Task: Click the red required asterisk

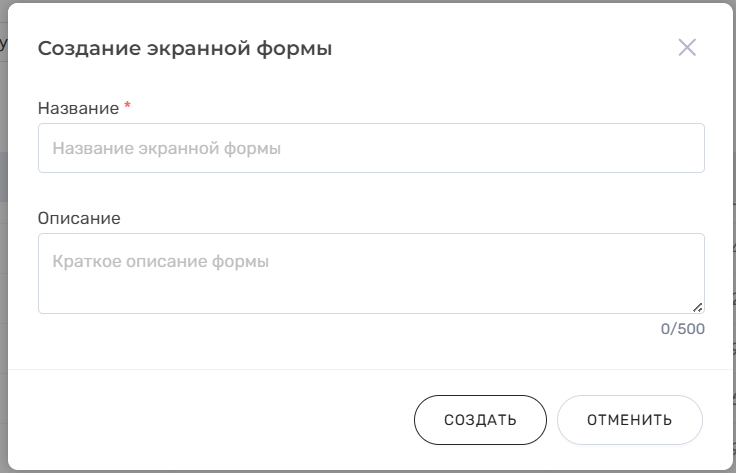Action: (x=128, y=106)
